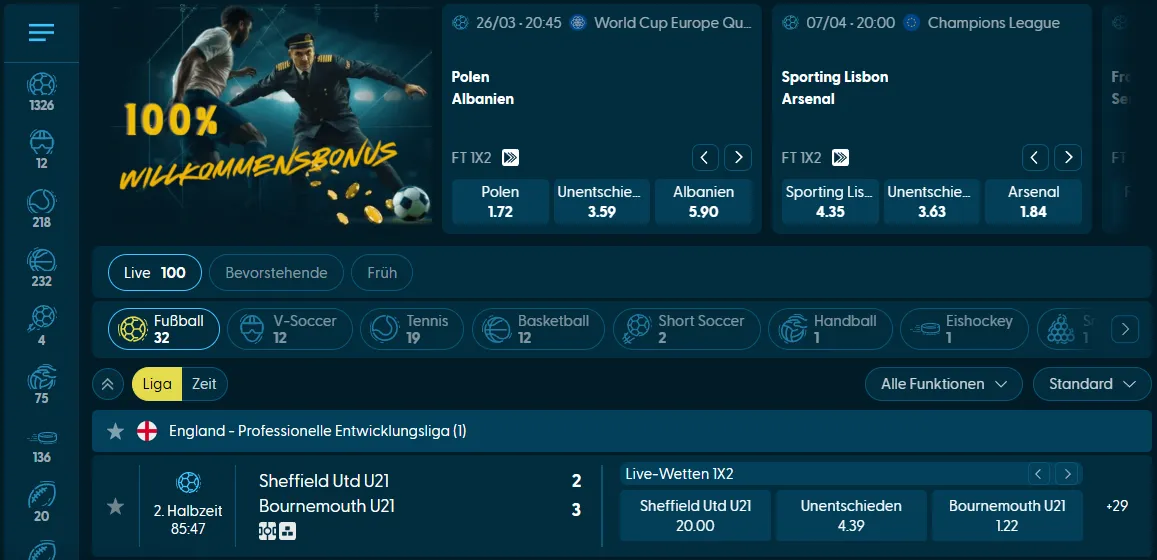Open +29 additional markets for Sheffield match
The height and width of the screenshot is (560, 1157).
[x=1117, y=506]
